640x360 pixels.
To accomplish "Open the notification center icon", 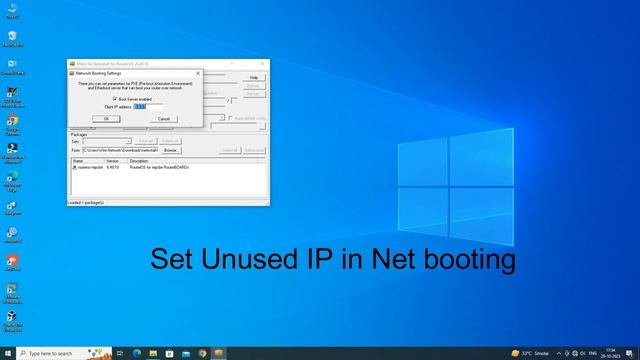I will (x=629, y=353).
